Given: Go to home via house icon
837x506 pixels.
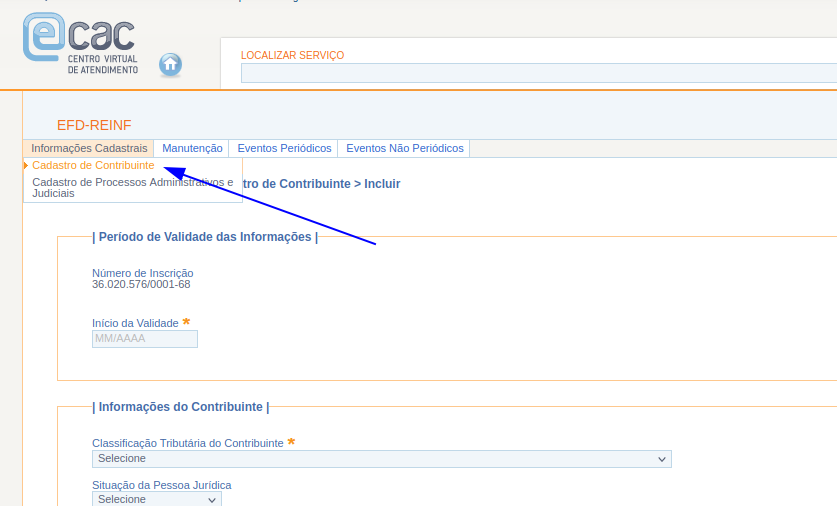Looking at the screenshot, I should 170,65.
